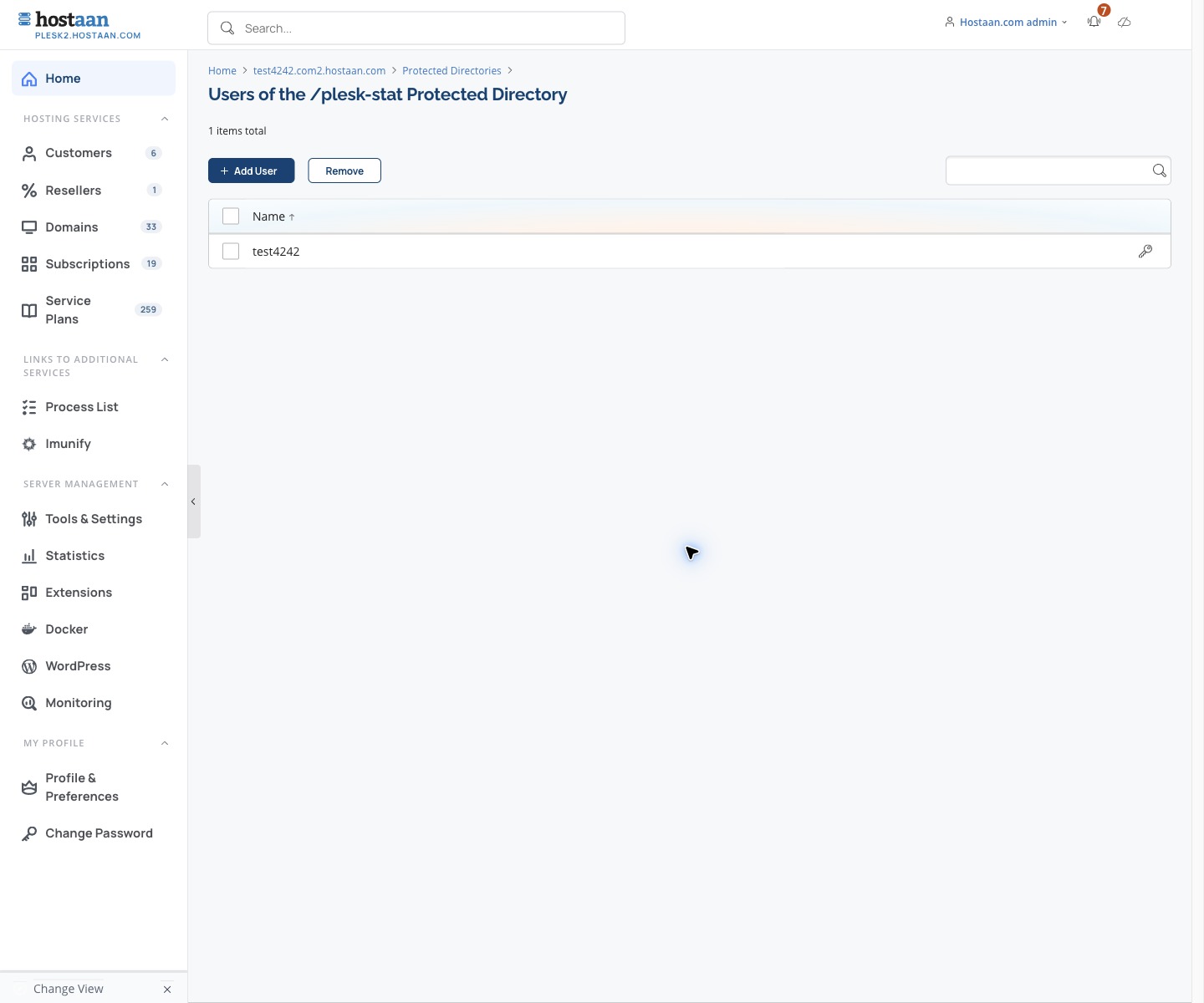Click the Change Password key icon

[x=29, y=833]
